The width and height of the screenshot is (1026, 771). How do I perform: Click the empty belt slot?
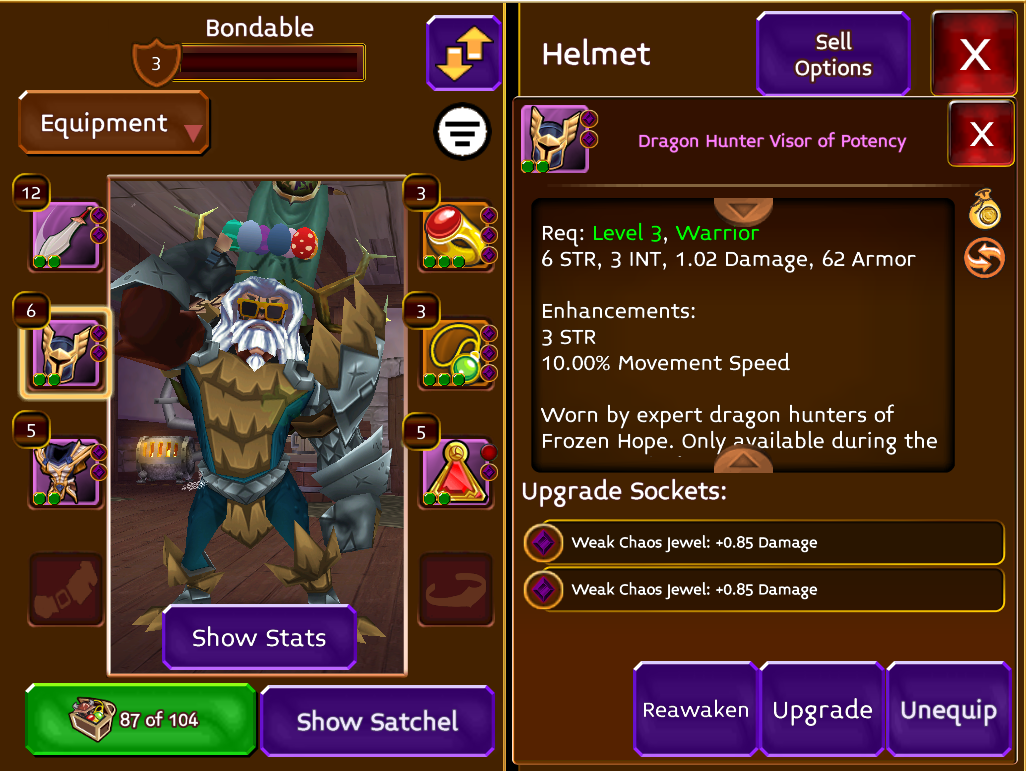[x=66, y=589]
